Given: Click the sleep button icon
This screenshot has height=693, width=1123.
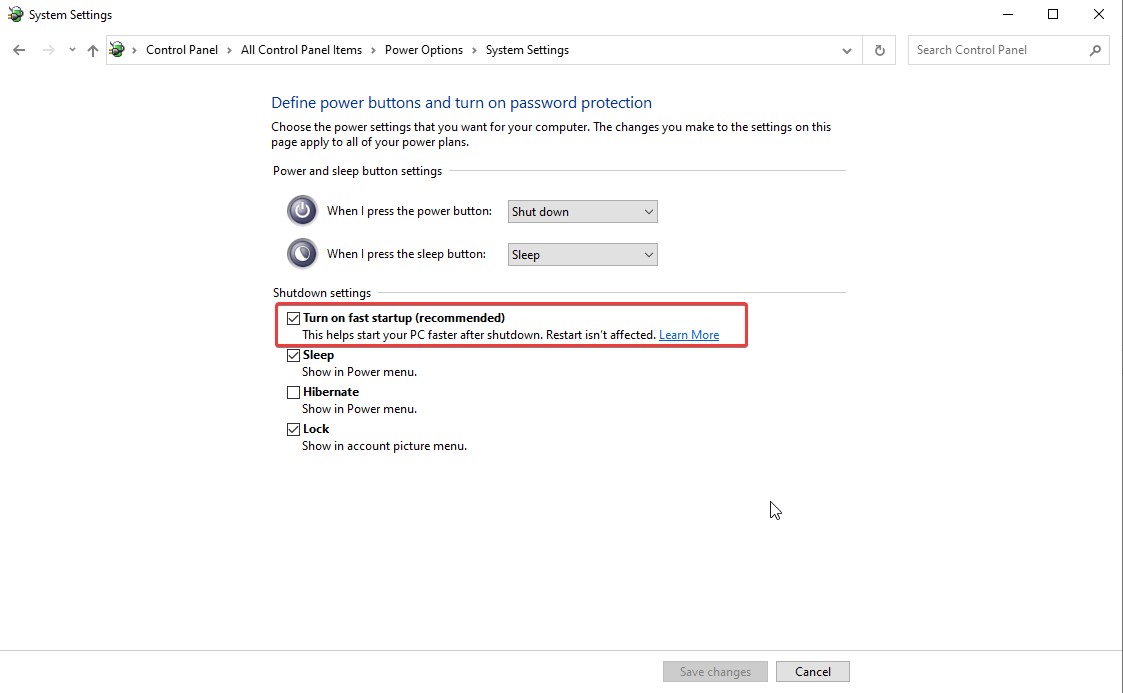Looking at the screenshot, I should [x=301, y=253].
